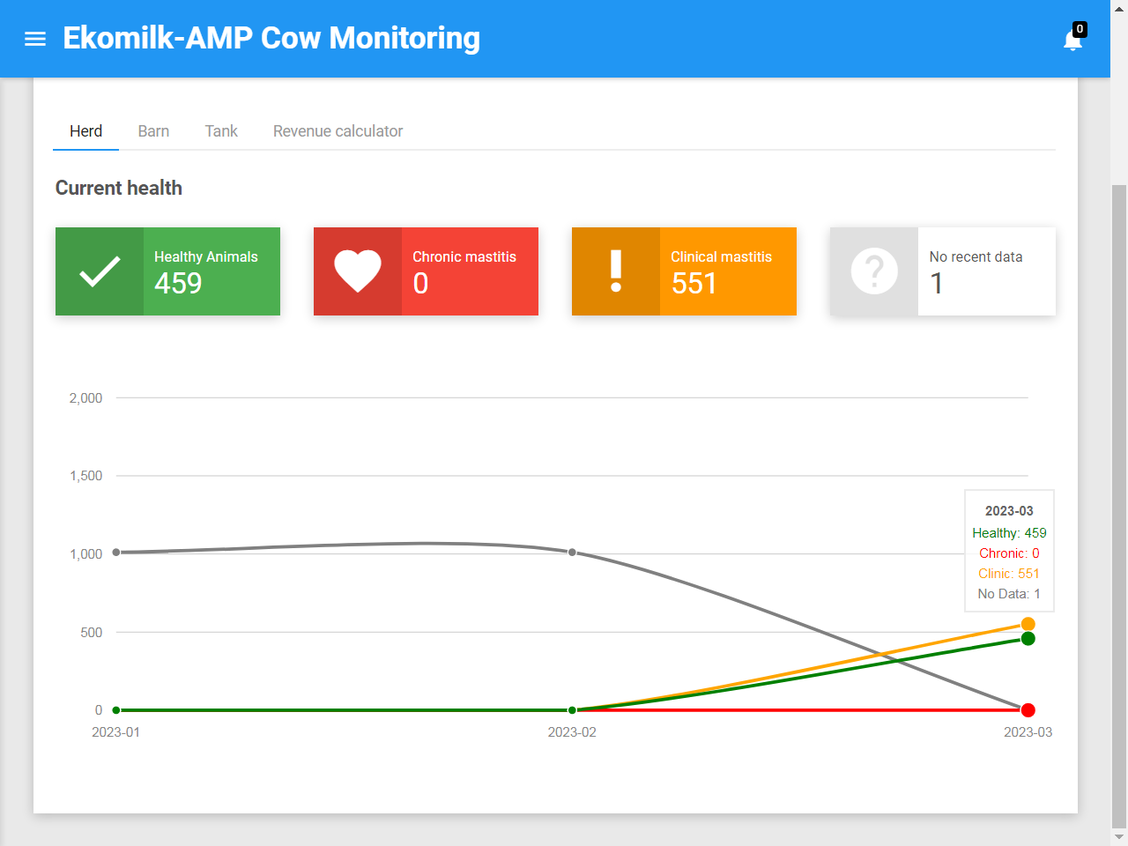
Task: Open the hamburger navigation menu
Action: [35, 39]
